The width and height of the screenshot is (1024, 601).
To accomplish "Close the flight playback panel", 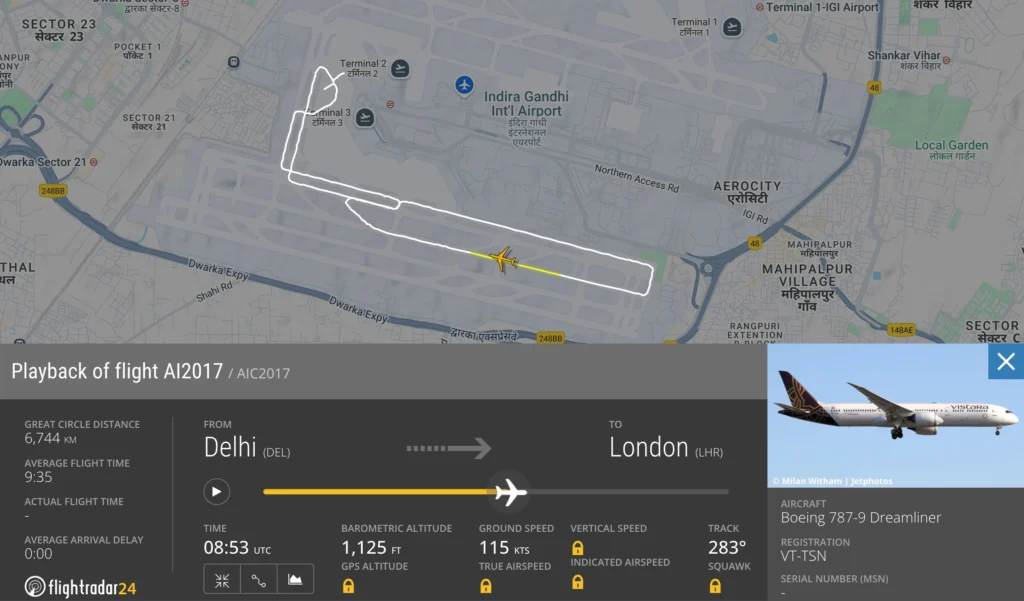I will pos(1006,361).
